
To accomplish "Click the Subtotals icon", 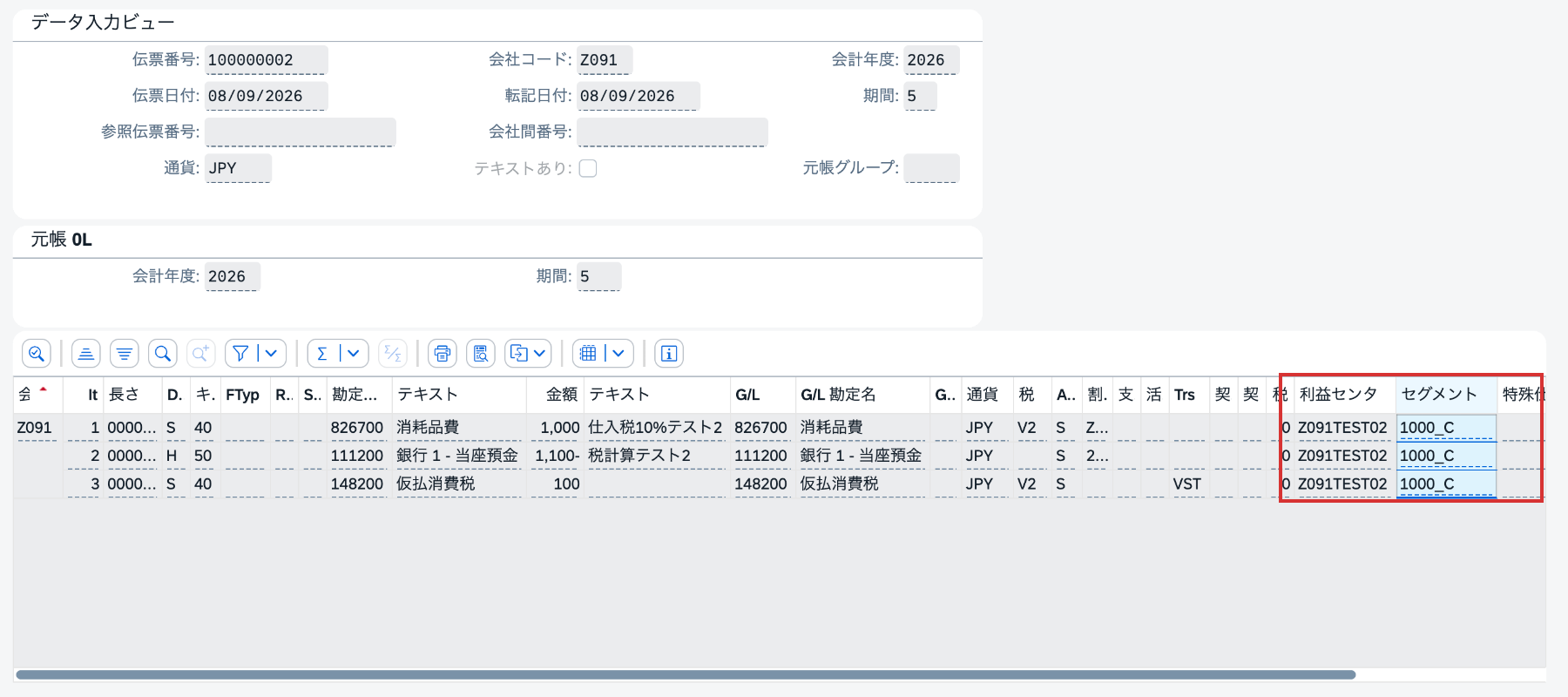I will click(x=393, y=353).
